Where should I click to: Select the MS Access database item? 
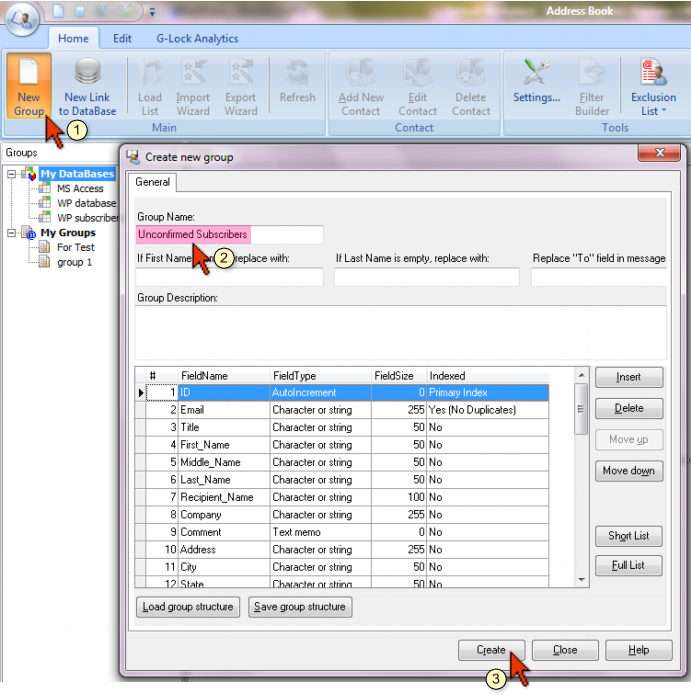pyautogui.click(x=80, y=188)
